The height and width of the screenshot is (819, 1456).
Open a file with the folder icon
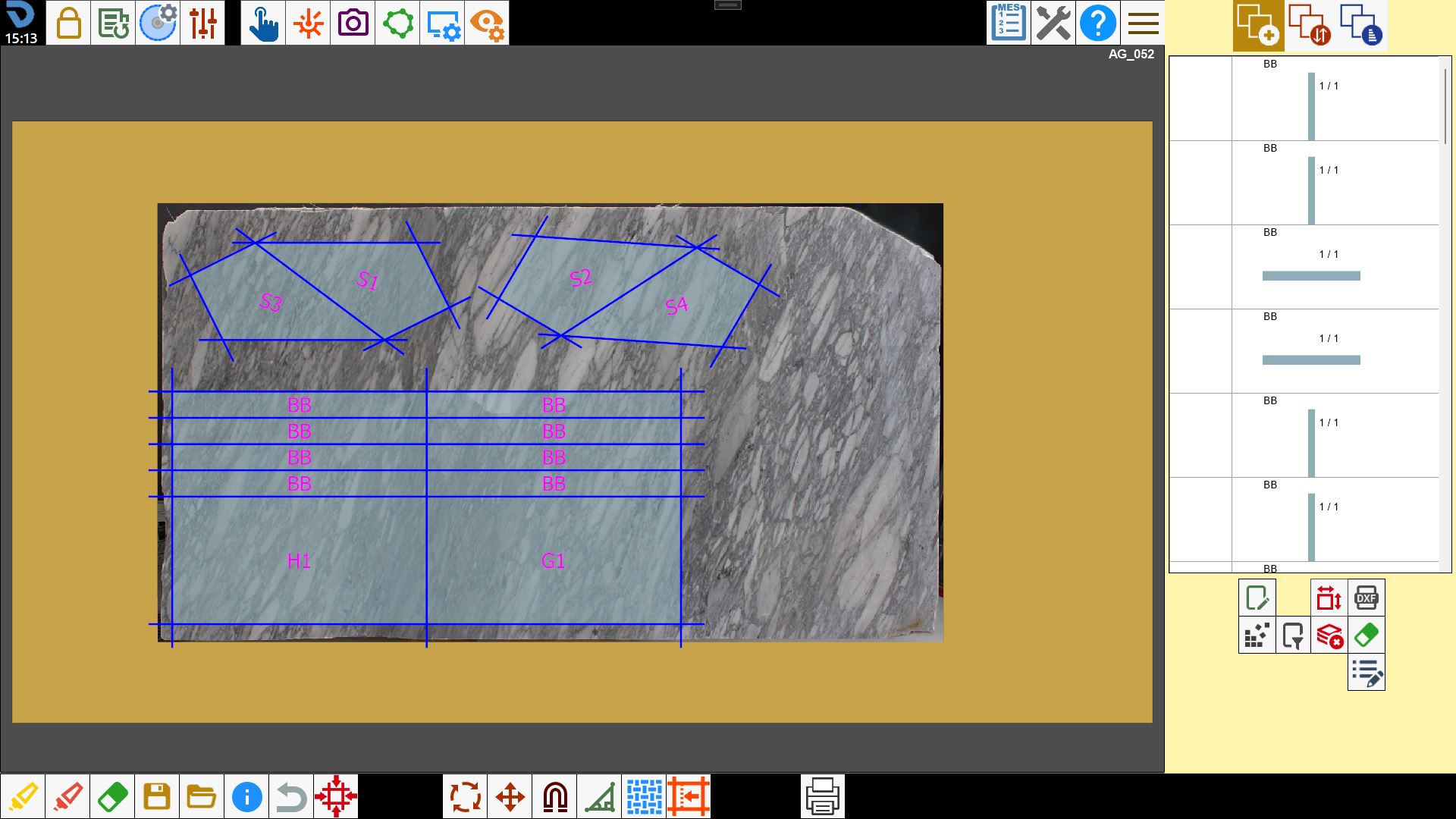202,796
